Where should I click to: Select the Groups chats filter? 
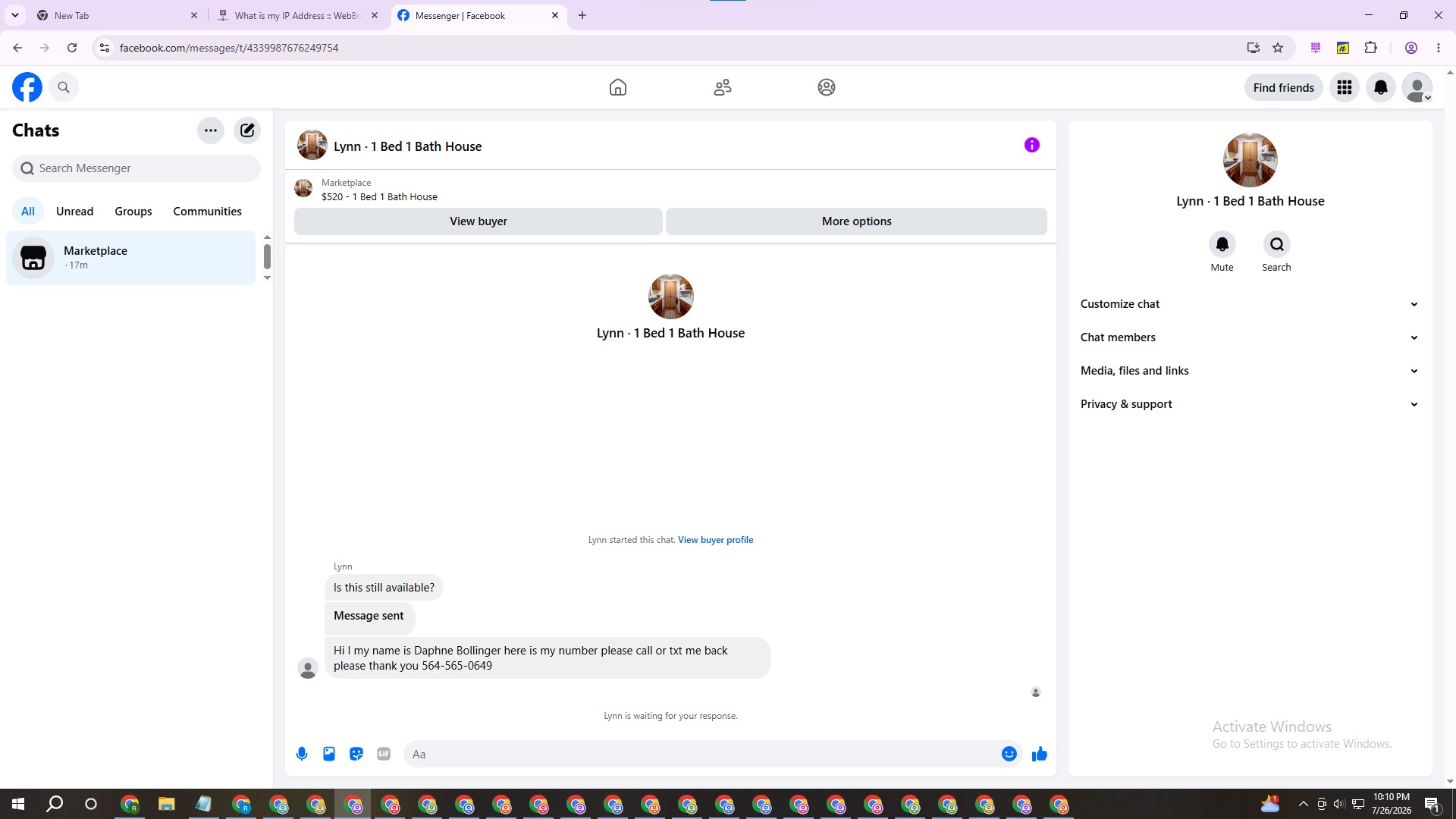tap(133, 212)
